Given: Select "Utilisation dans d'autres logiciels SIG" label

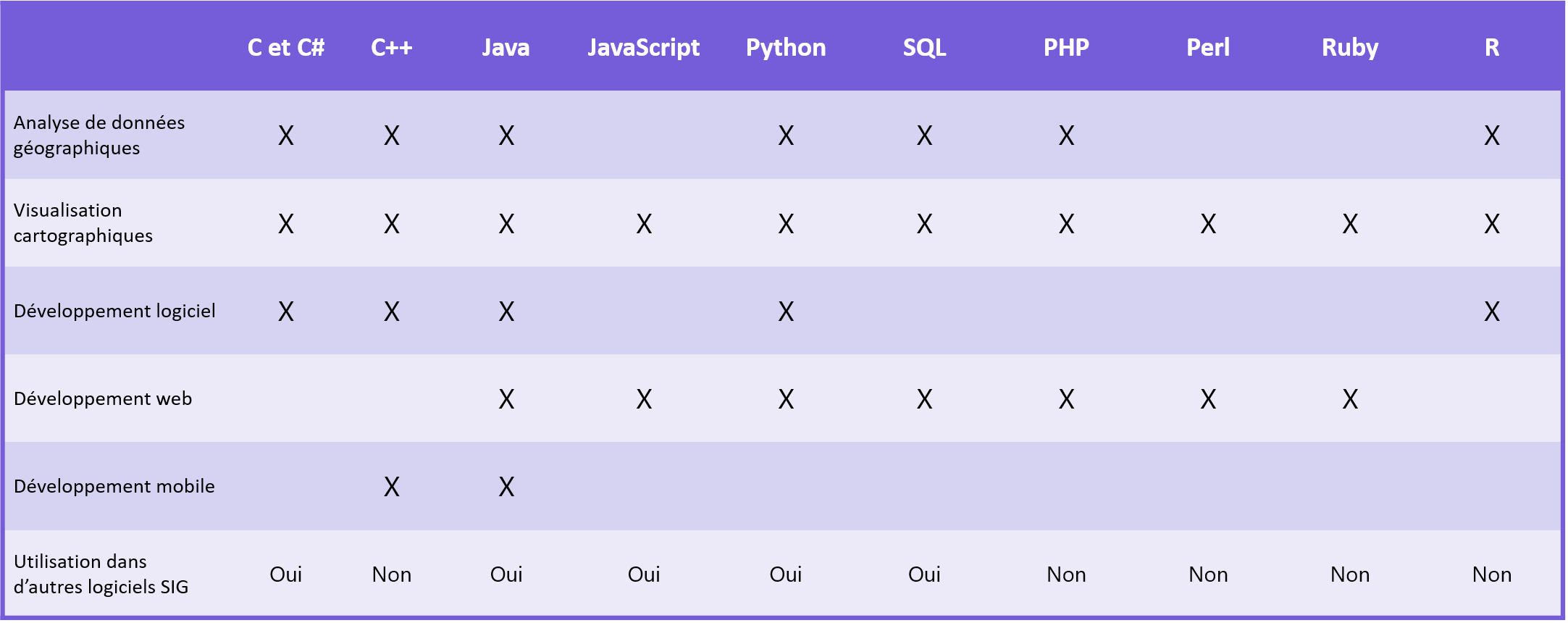Looking at the screenshot, I should point(101,574).
